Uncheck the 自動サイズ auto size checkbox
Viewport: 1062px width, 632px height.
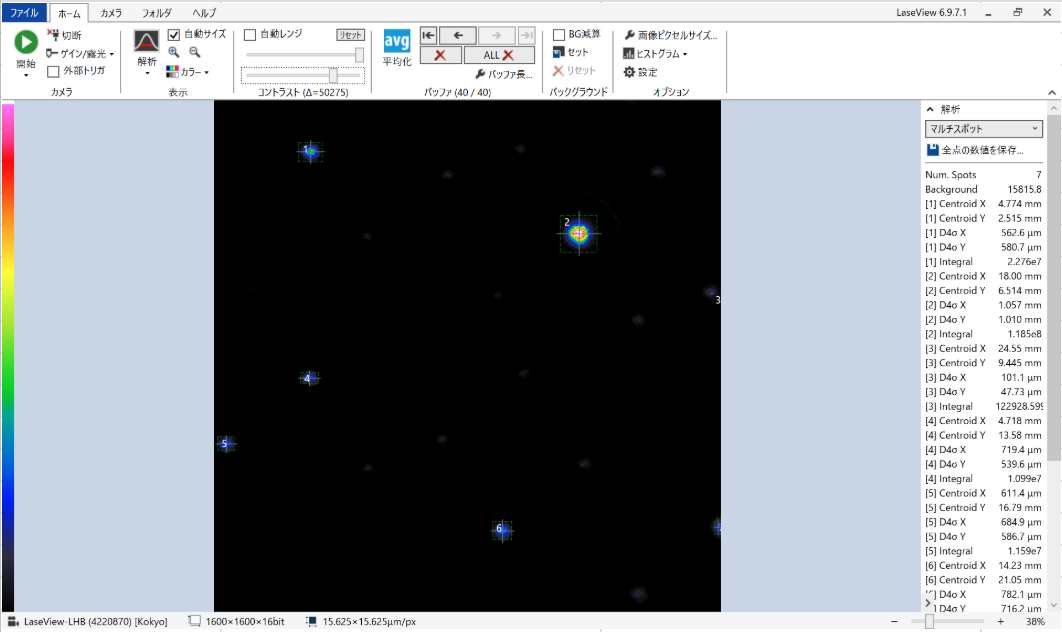pos(174,34)
